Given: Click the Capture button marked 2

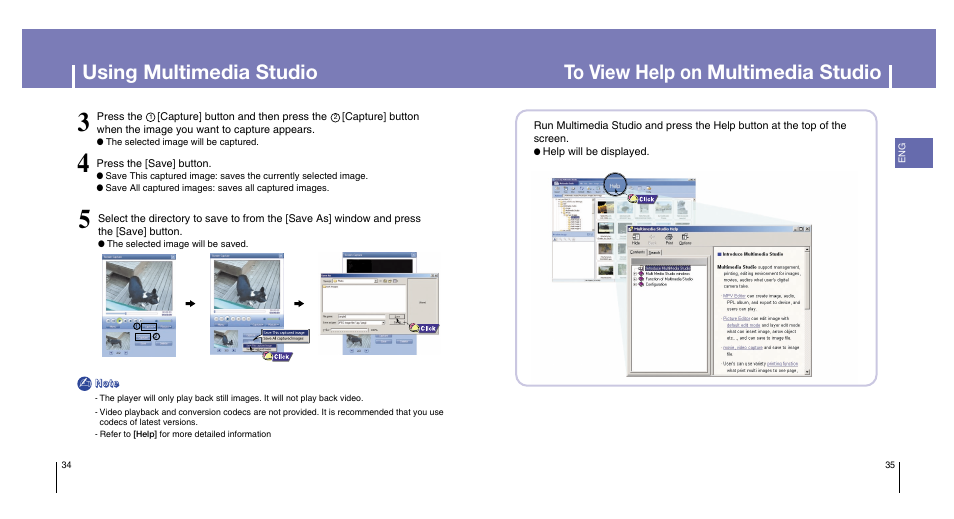Looking at the screenshot, I should [143, 337].
